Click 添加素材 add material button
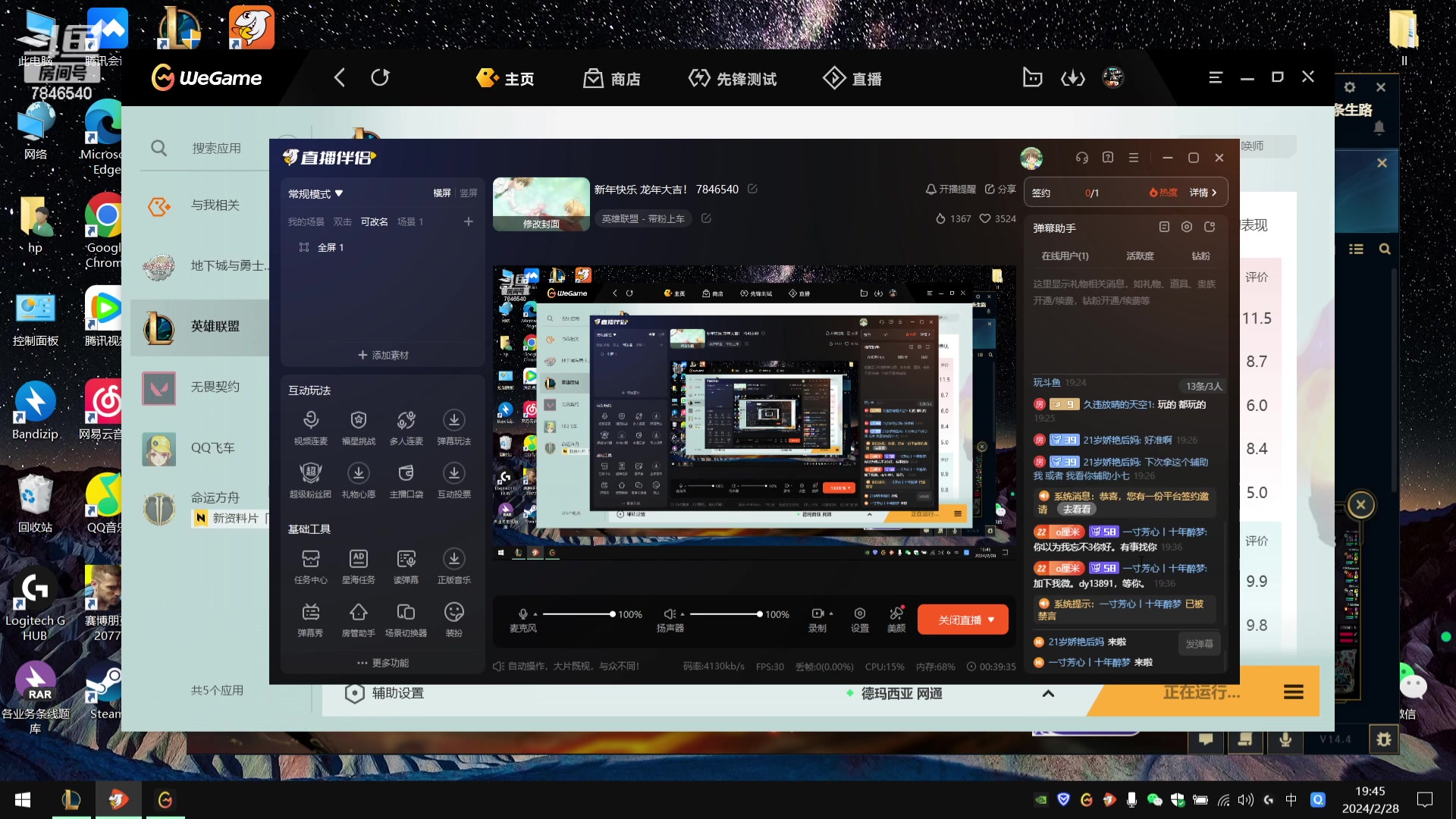This screenshot has width=1456, height=819. pos(383,354)
